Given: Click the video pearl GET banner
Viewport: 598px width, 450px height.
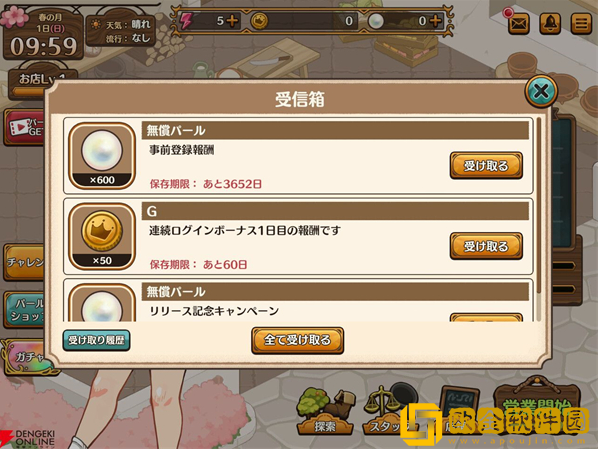Looking at the screenshot, I should (x=25, y=128).
